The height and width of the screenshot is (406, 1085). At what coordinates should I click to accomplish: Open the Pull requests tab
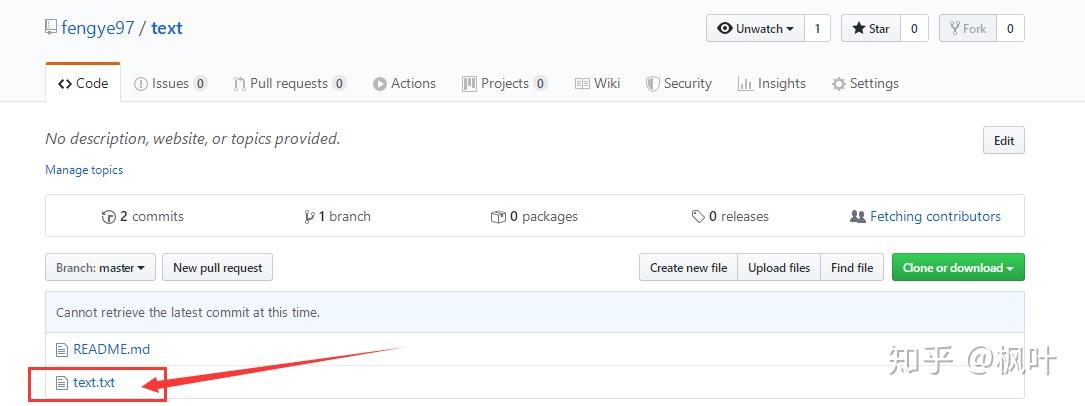[289, 84]
